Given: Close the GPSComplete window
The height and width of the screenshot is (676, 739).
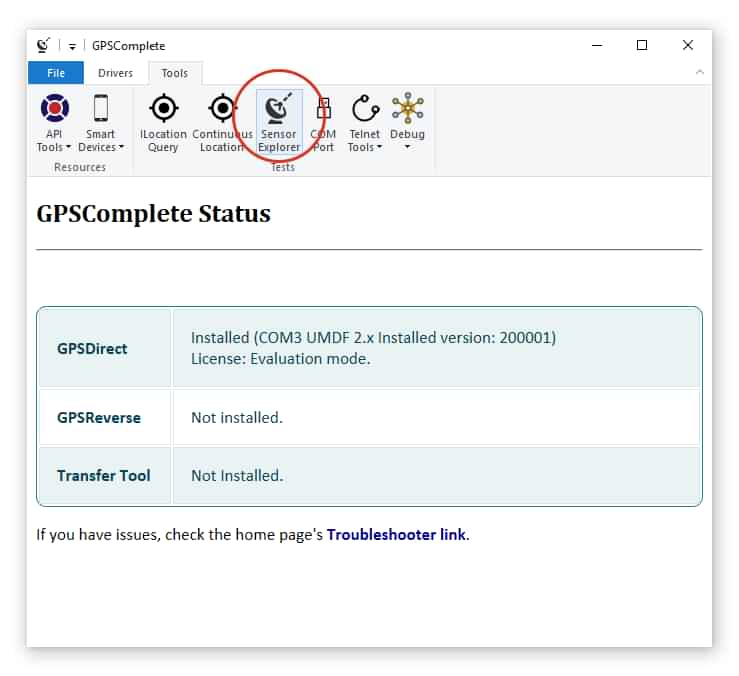Looking at the screenshot, I should [x=688, y=45].
